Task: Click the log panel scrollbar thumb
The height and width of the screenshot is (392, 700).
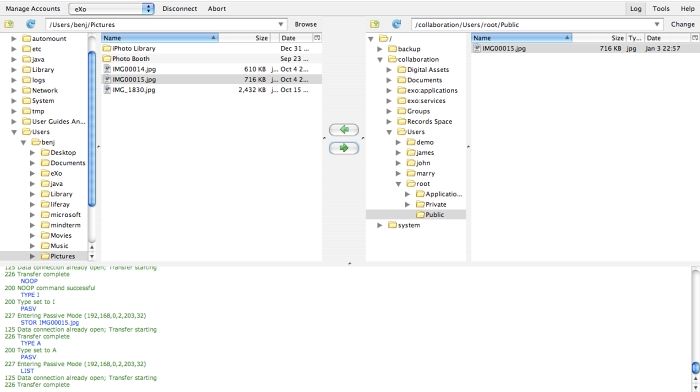Action: pyautogui.click(x=696, y=368)
